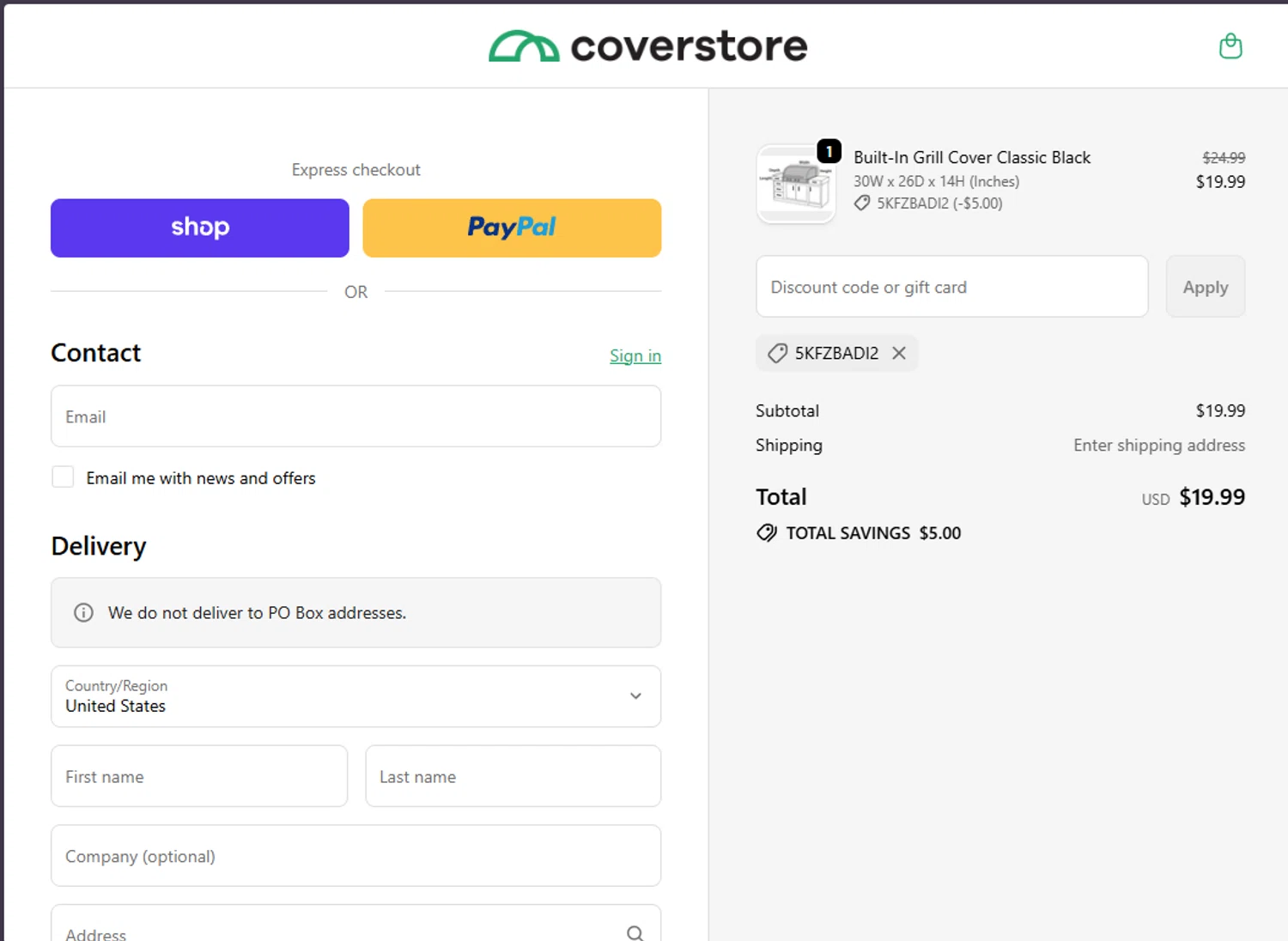The width and height of the screenshot is (1288, 941).
Task: Click the Apply discount button
Action: tap(1206, 287)
